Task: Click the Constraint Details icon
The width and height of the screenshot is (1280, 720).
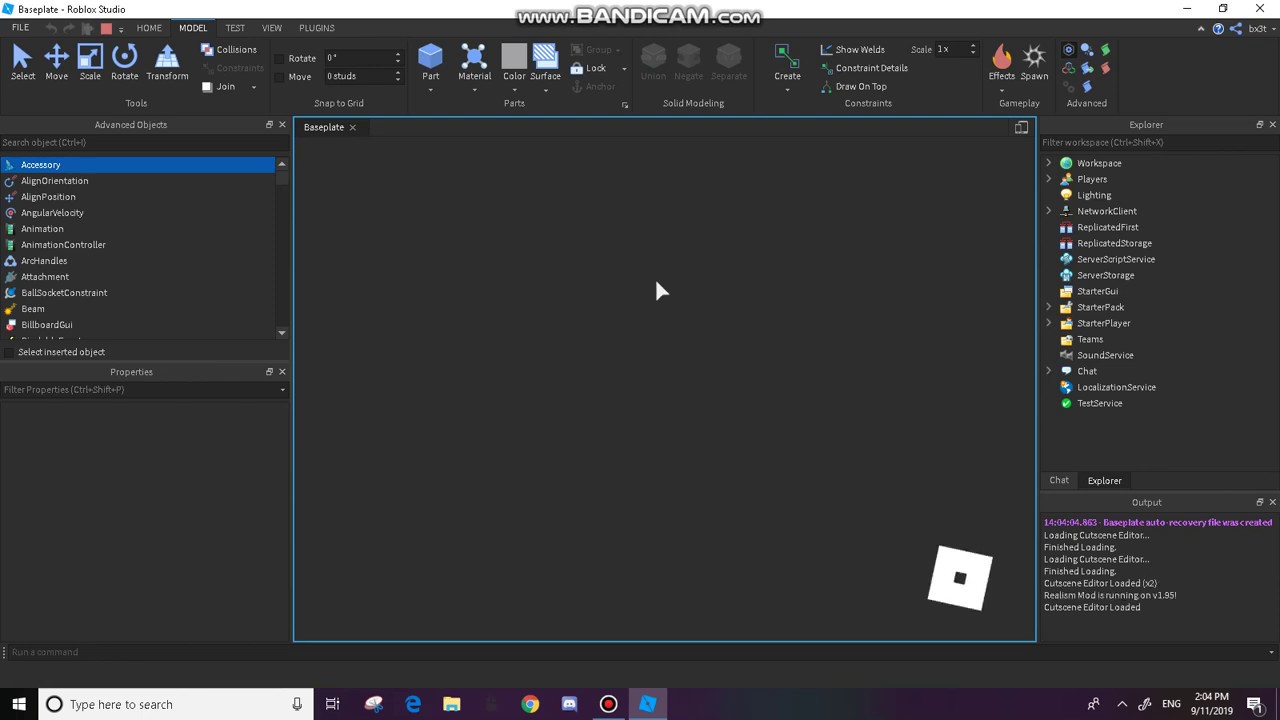Action: [827, 68]
